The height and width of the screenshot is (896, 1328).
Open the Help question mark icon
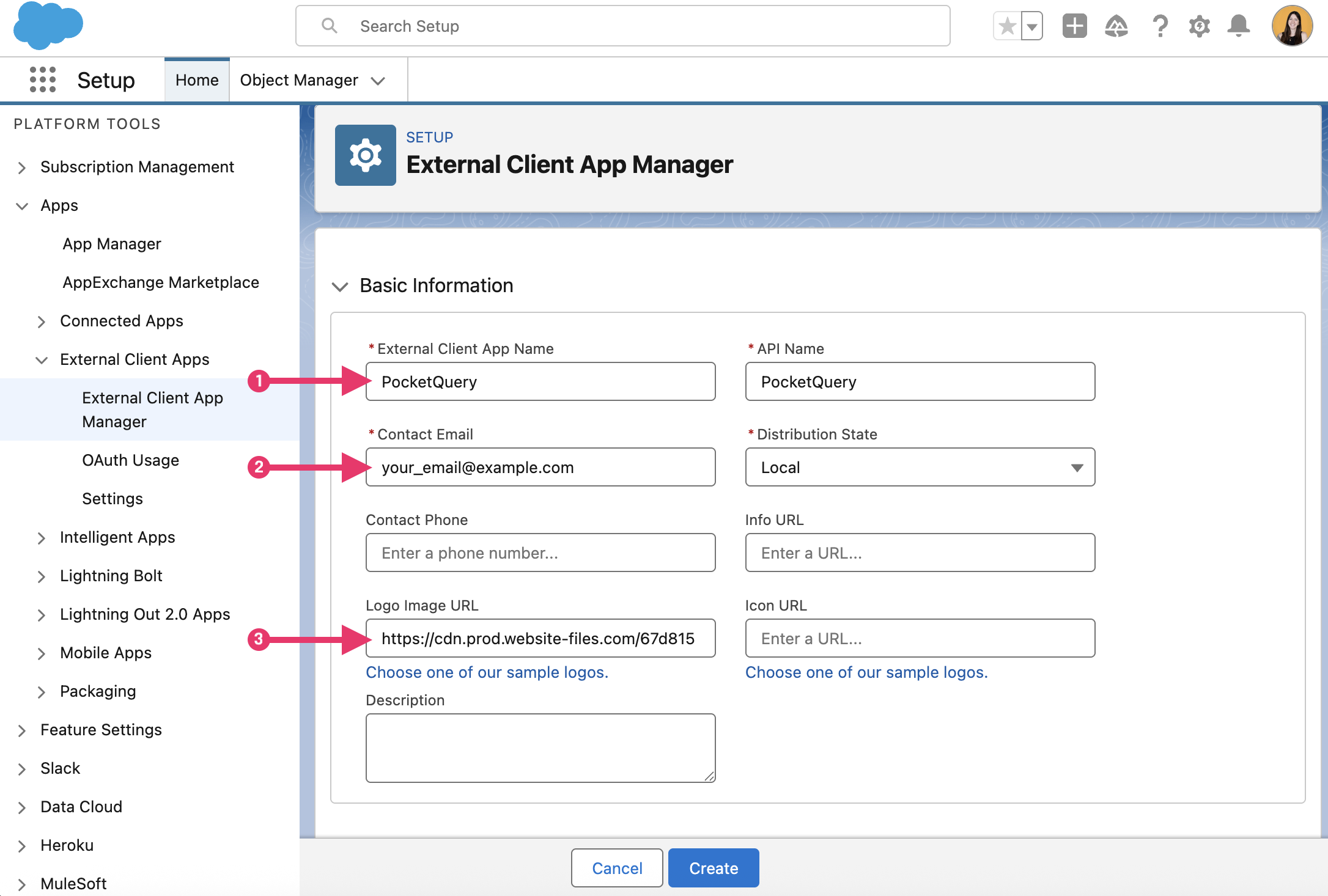coord(1159,26)
